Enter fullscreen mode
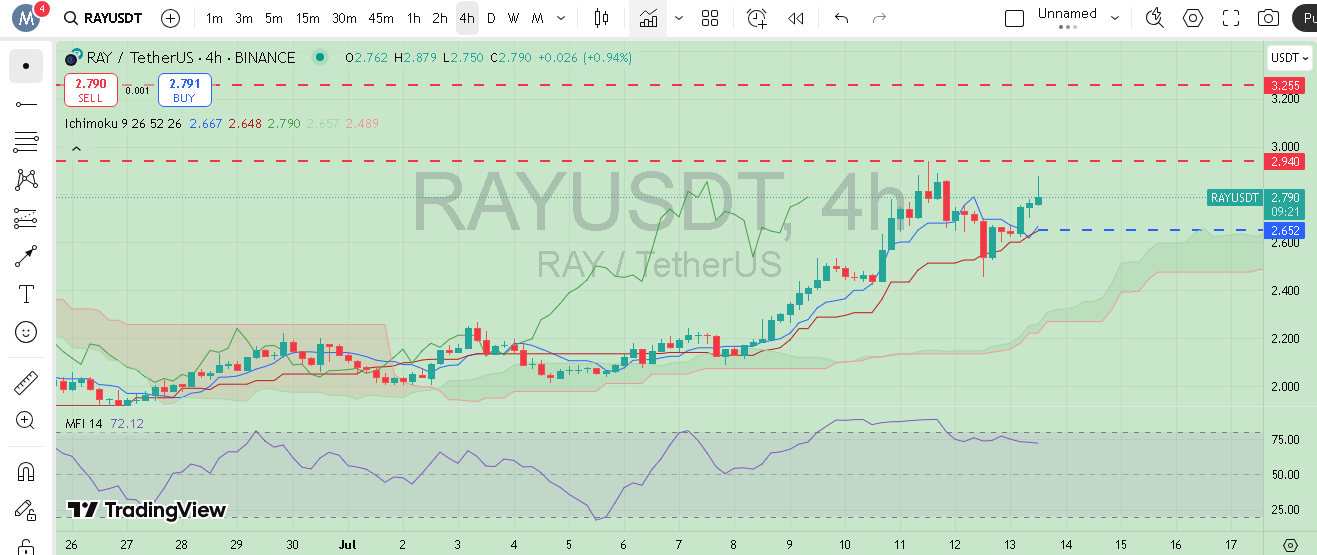The height and width of the screenshot is (555, 1317). pyautogui.click(x=1231, y=18)
